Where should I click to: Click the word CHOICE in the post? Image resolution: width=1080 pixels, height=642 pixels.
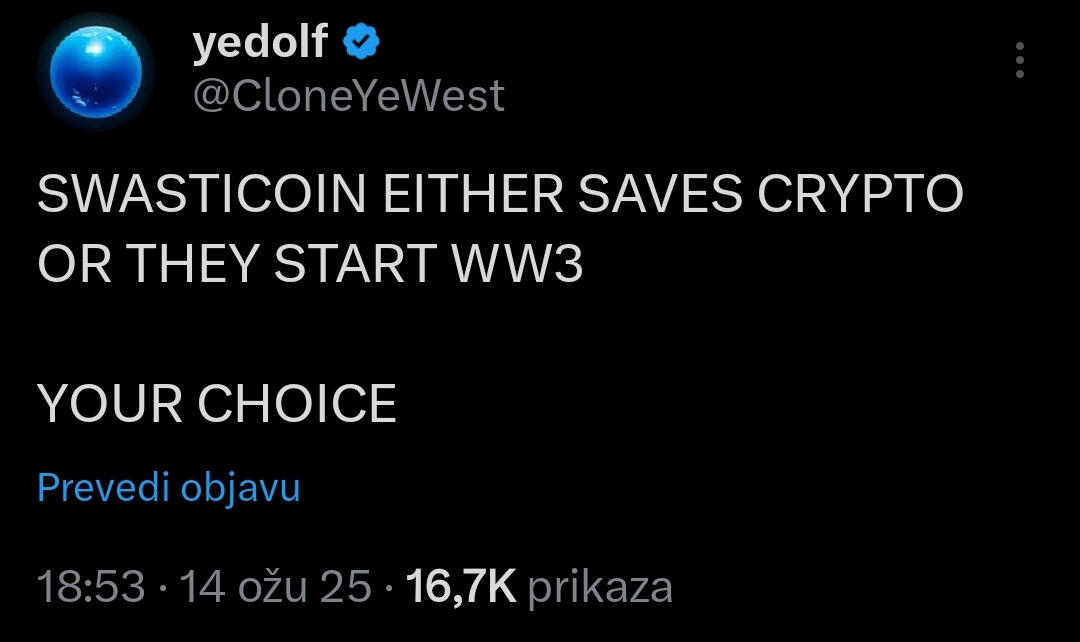tap(297, 404)
